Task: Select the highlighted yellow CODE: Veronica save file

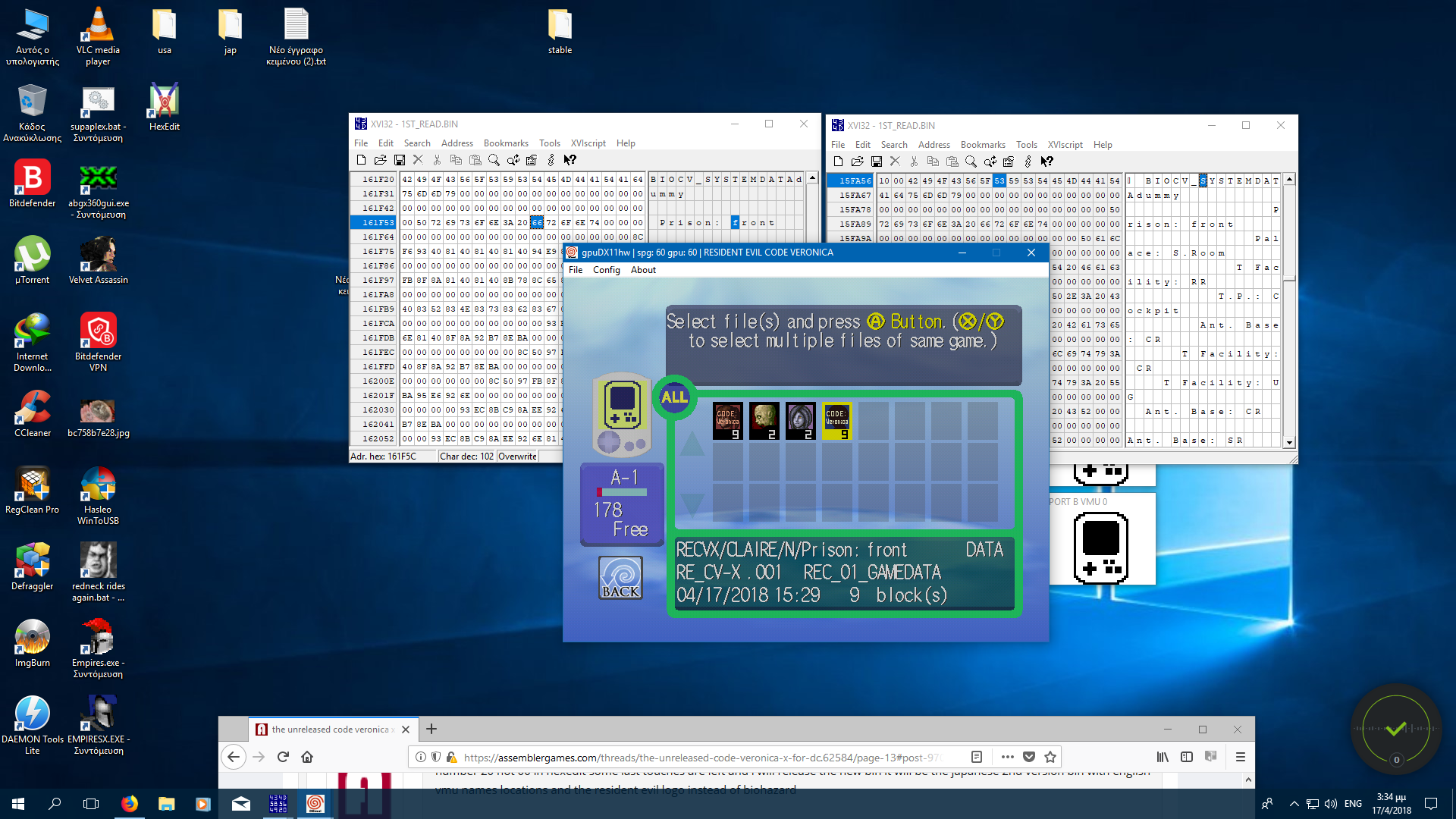Action: [836, 421]
